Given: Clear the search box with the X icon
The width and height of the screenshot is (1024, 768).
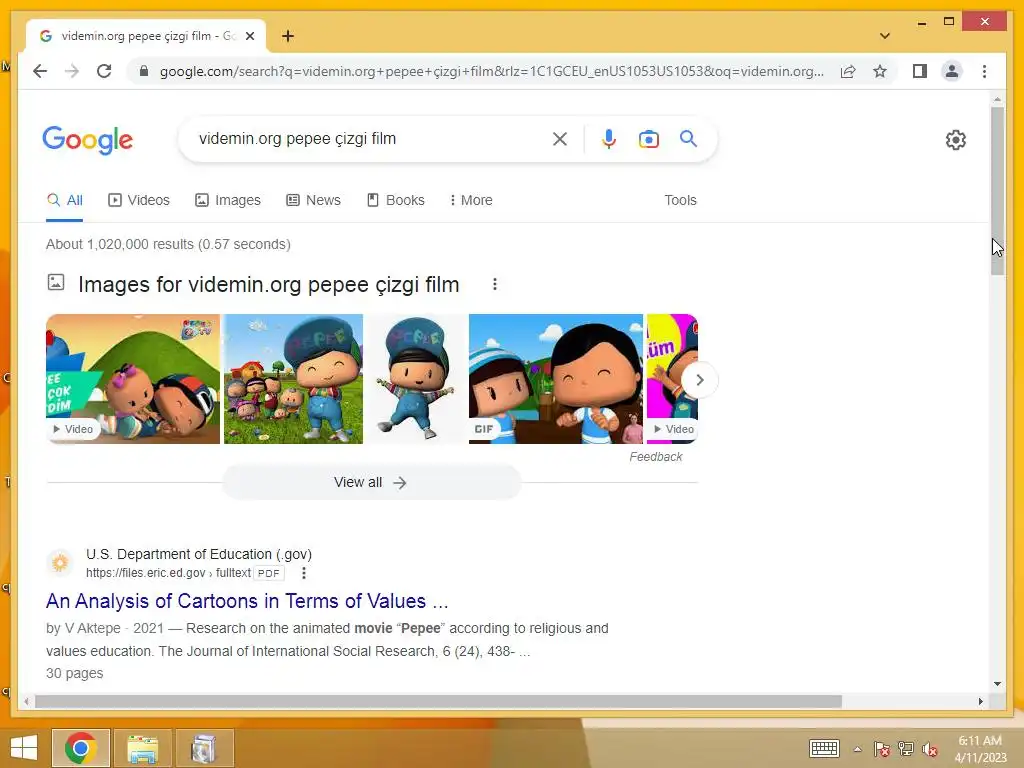Looking at the screenshot, I should (560, 138).
